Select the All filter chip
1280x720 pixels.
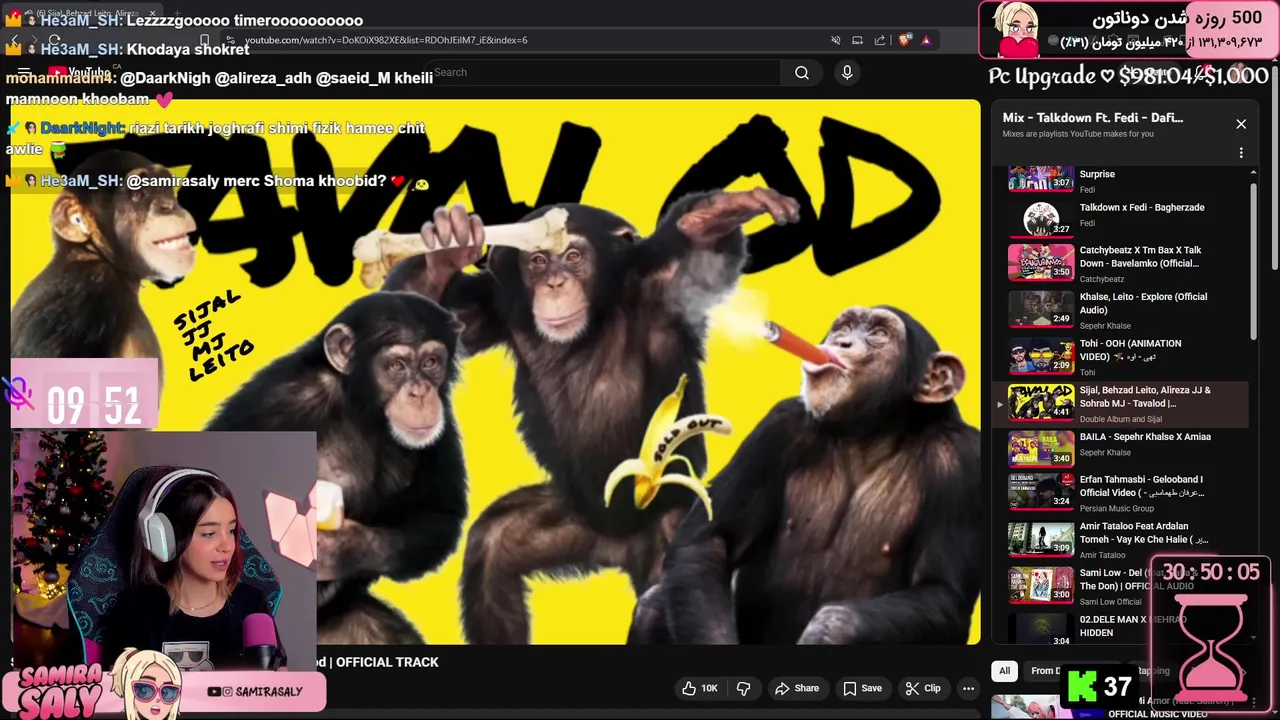click(x=1004, y=671)
